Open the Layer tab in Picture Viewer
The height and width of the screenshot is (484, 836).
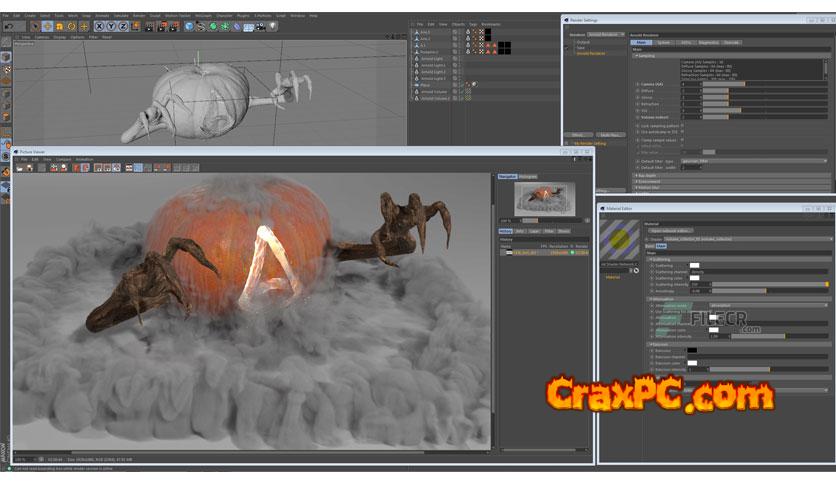click(534, 231)
